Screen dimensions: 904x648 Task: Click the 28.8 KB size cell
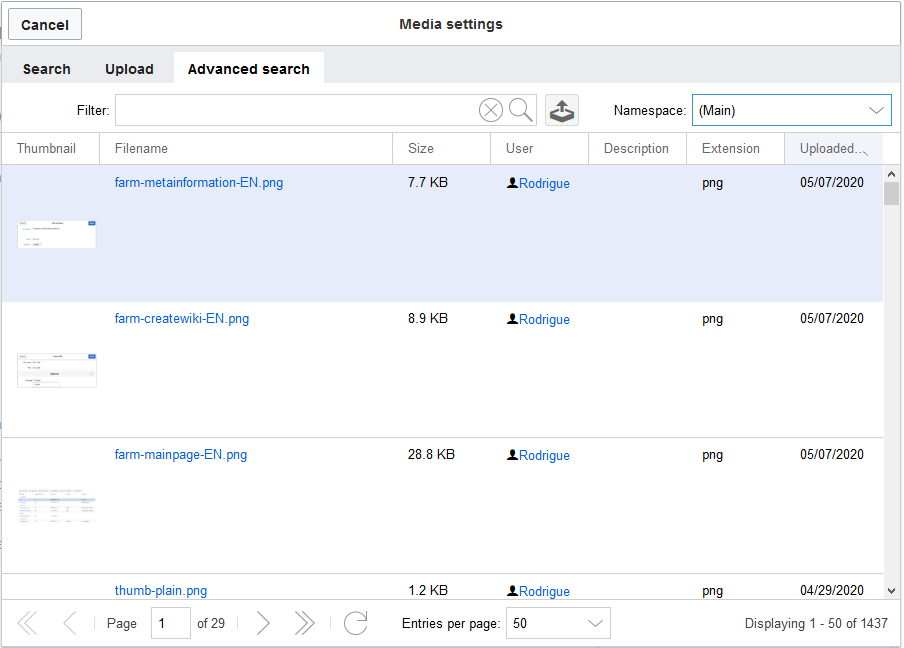pos(431,455)
